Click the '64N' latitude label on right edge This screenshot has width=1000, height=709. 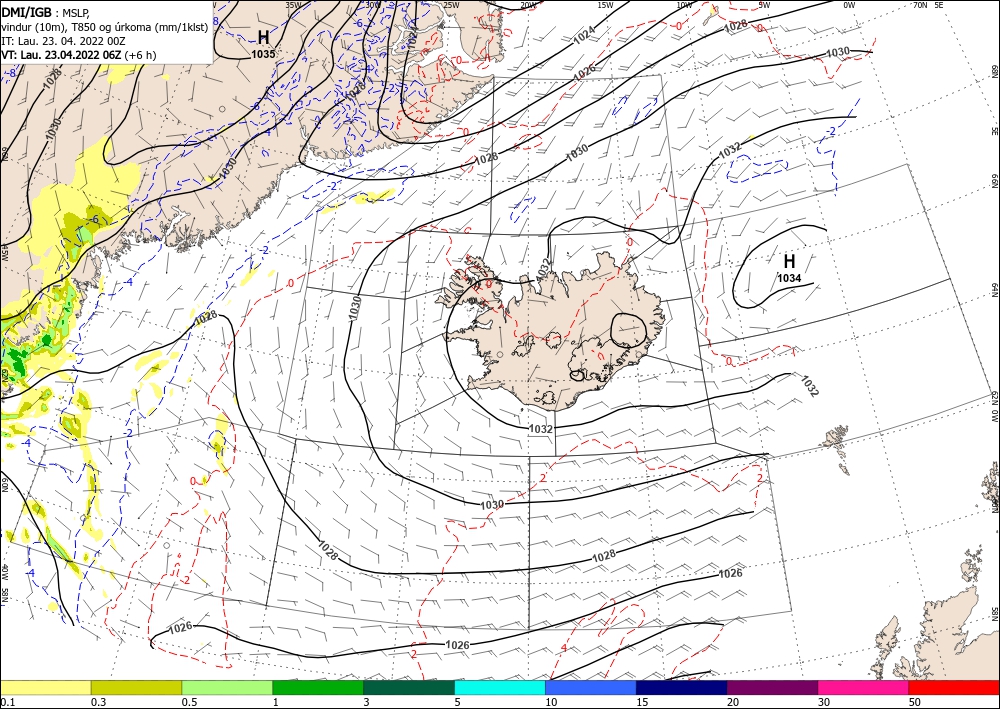pyautogui.click(x=994, y=289)
